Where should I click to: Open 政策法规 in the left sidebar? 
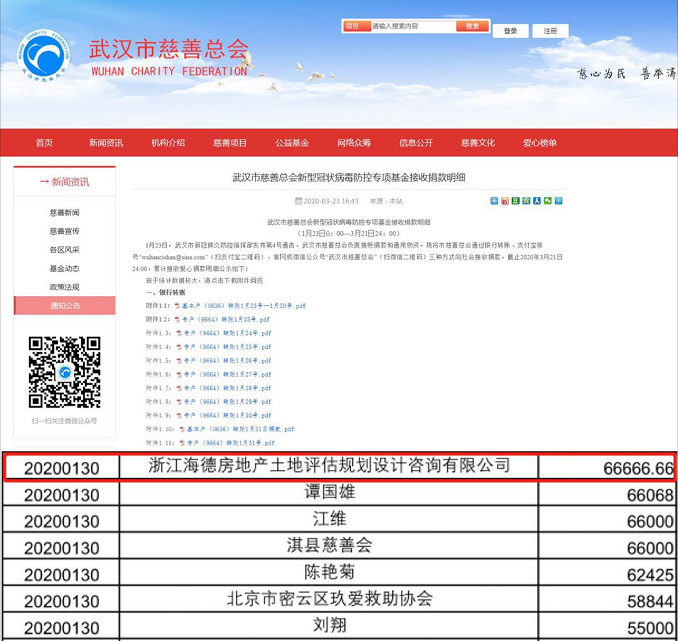pyautogui.click(x=65, y=287)
